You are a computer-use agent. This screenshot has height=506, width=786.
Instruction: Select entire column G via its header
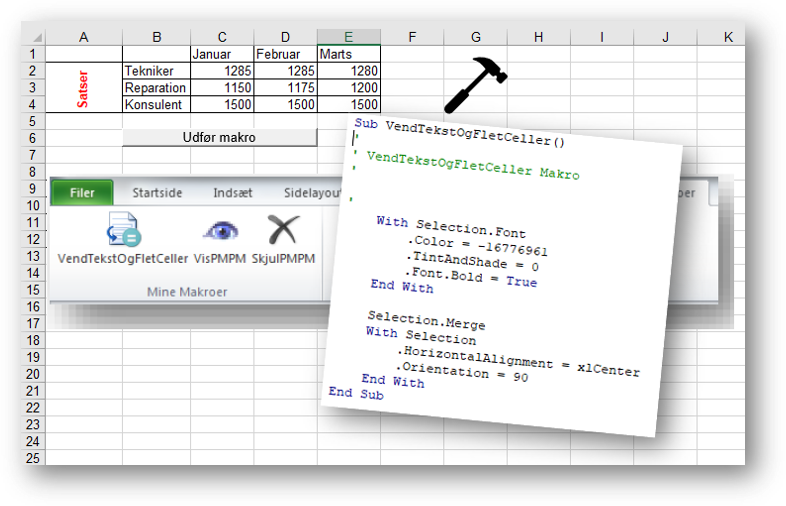(x=475, y=37)
